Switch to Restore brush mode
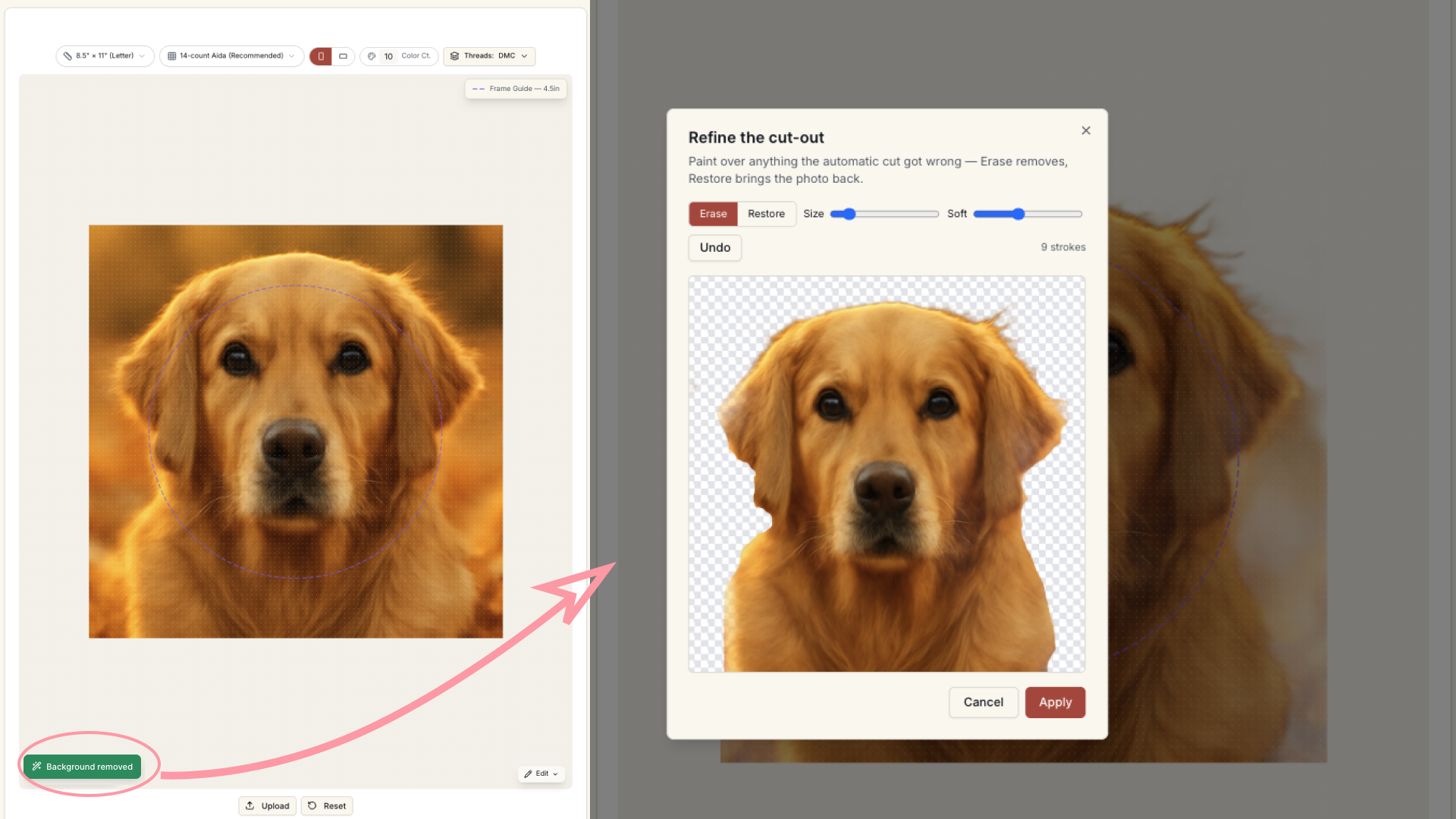The image size is (1456, 819). point(766,214)
